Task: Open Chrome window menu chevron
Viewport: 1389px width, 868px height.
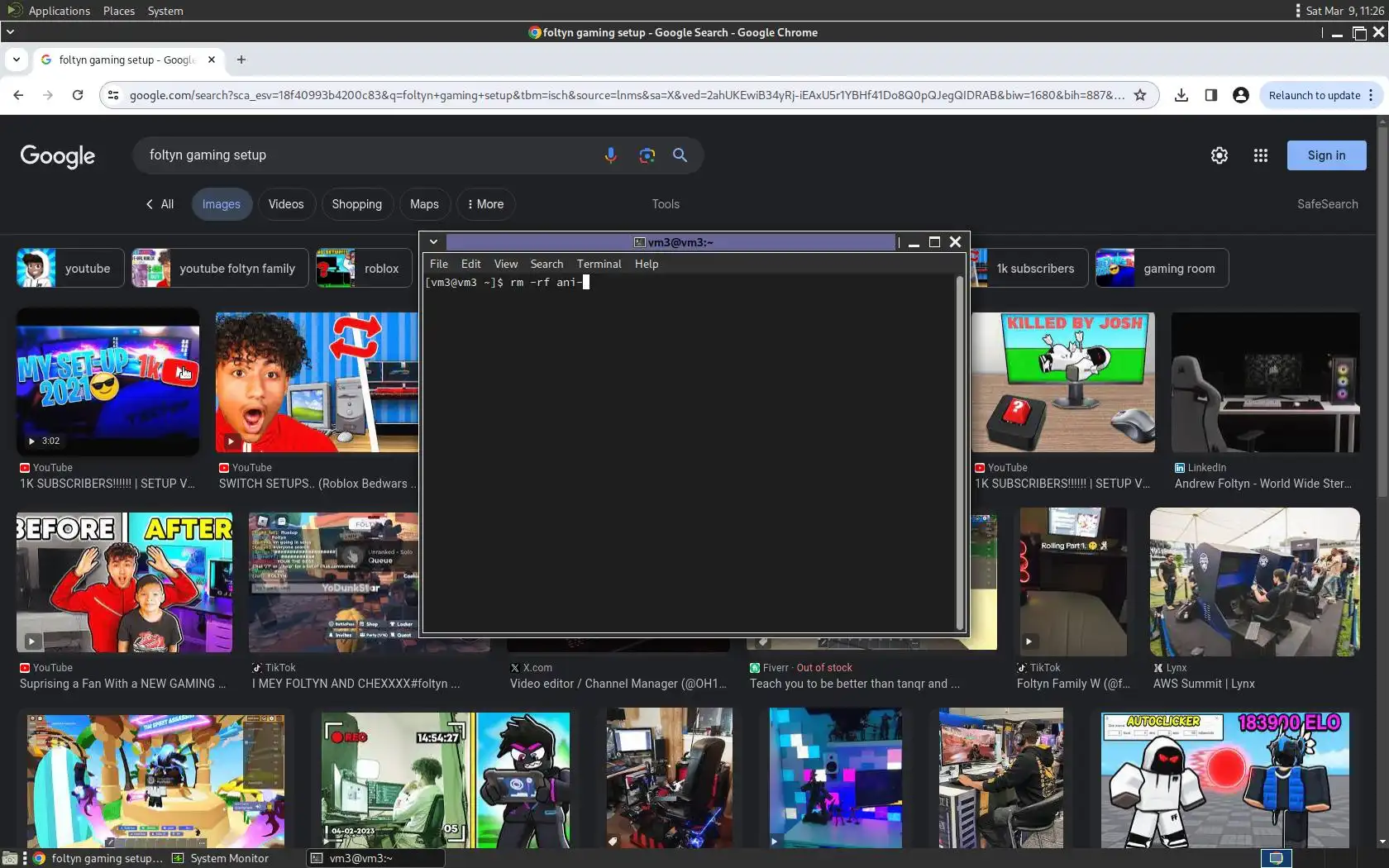Action: click(10, 32)
